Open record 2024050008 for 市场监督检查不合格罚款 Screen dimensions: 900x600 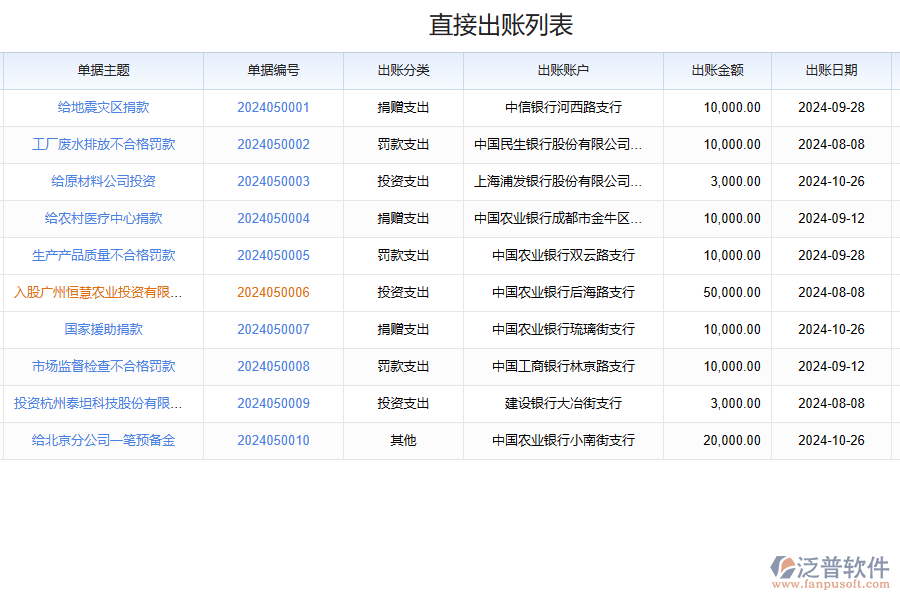coord(275,366)
